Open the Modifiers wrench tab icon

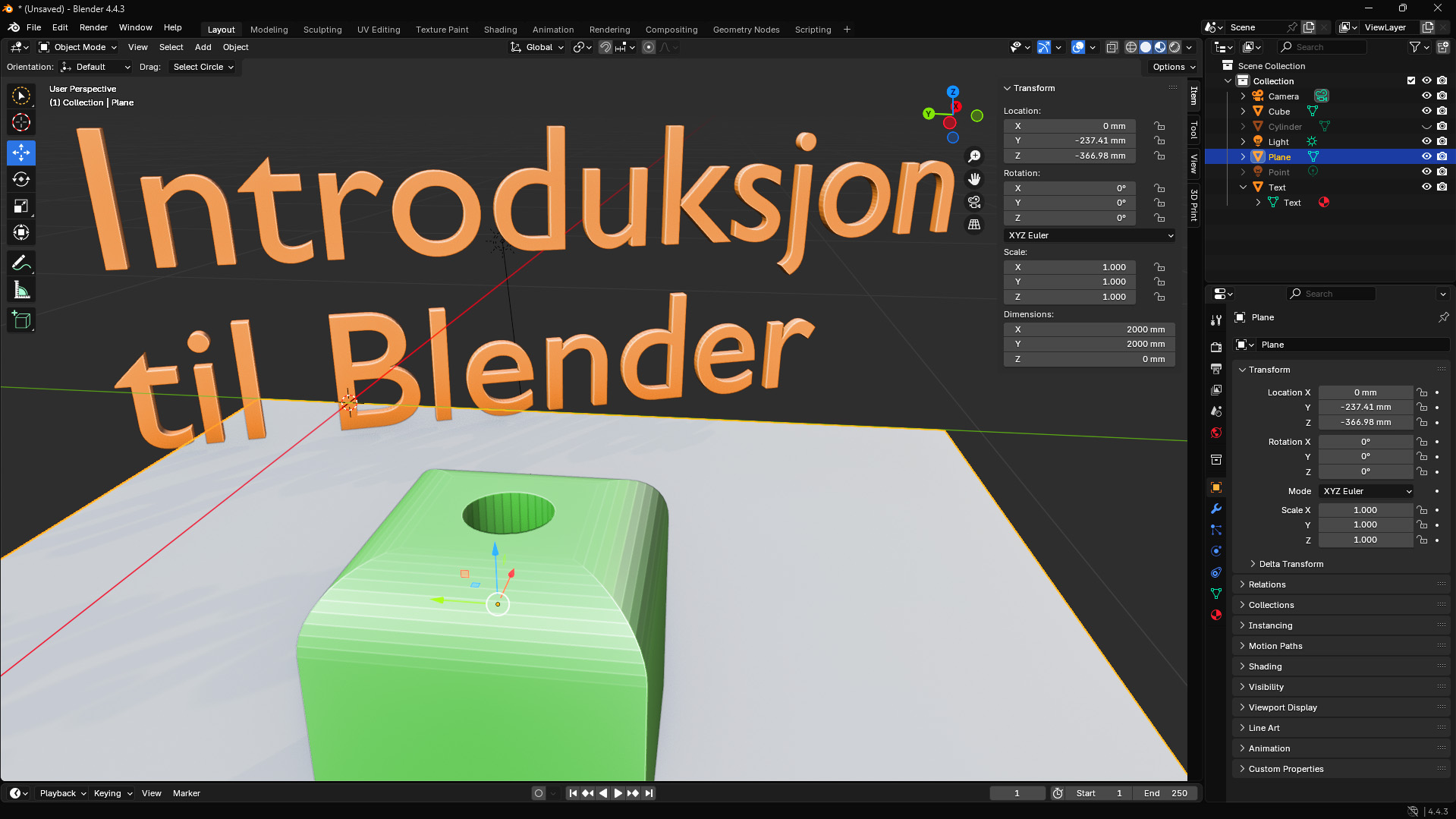coord(1216,509)
